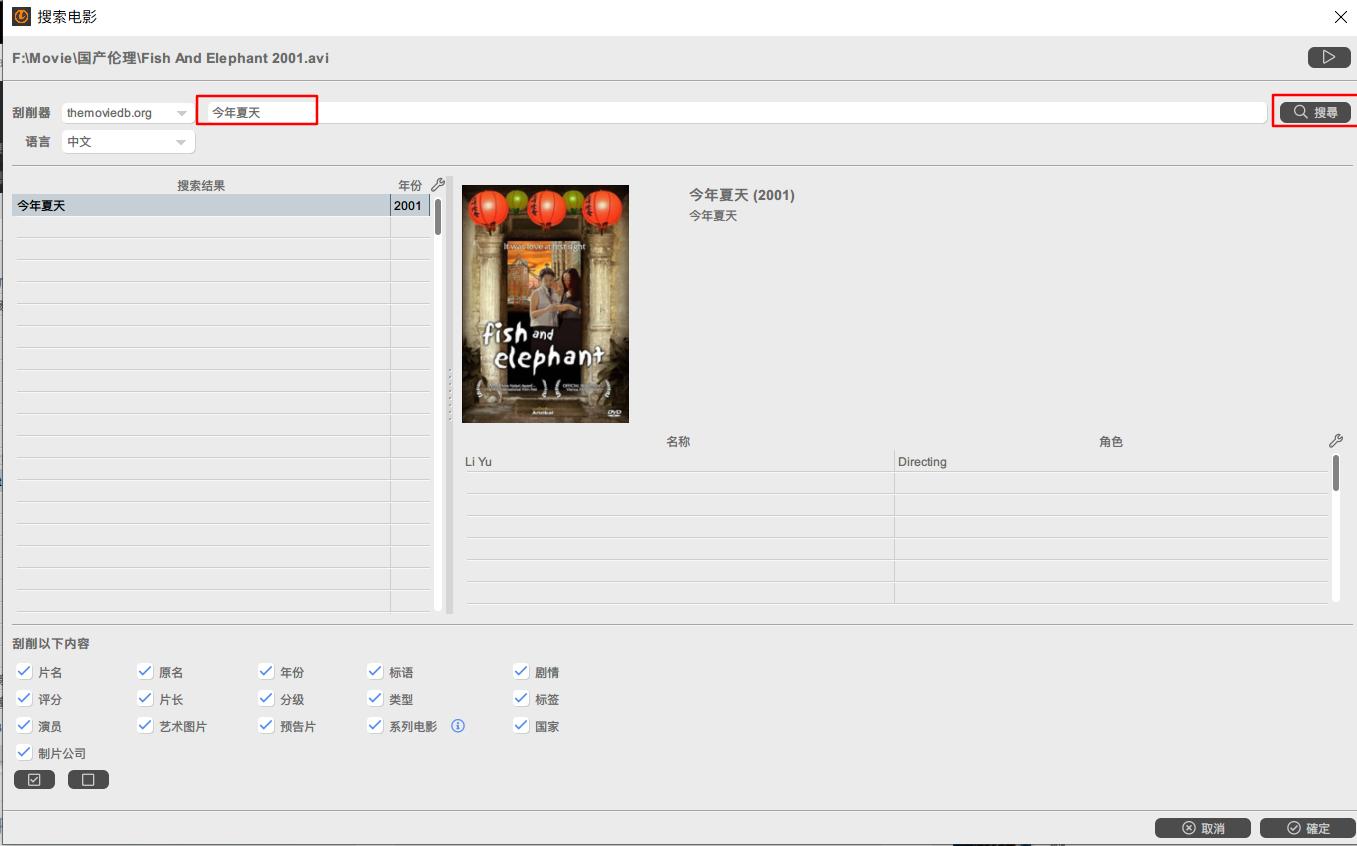
Task: Sort cast table by 名称 header
Action: point(678,441)
